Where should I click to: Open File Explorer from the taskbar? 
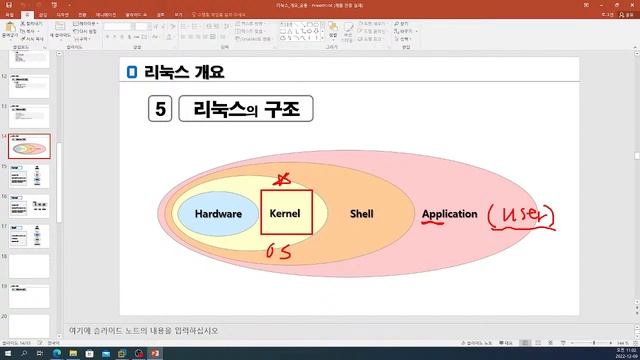[x=73, y=353]
